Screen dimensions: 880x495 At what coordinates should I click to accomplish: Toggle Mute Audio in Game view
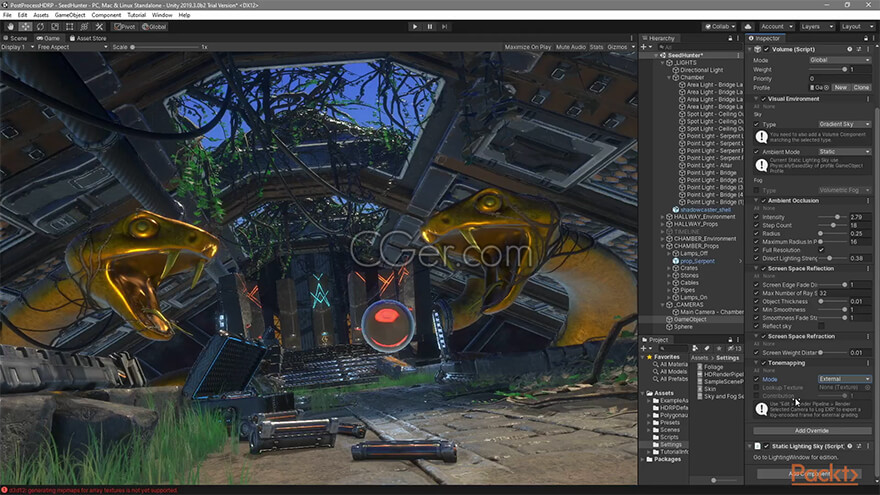coord(571,47)
